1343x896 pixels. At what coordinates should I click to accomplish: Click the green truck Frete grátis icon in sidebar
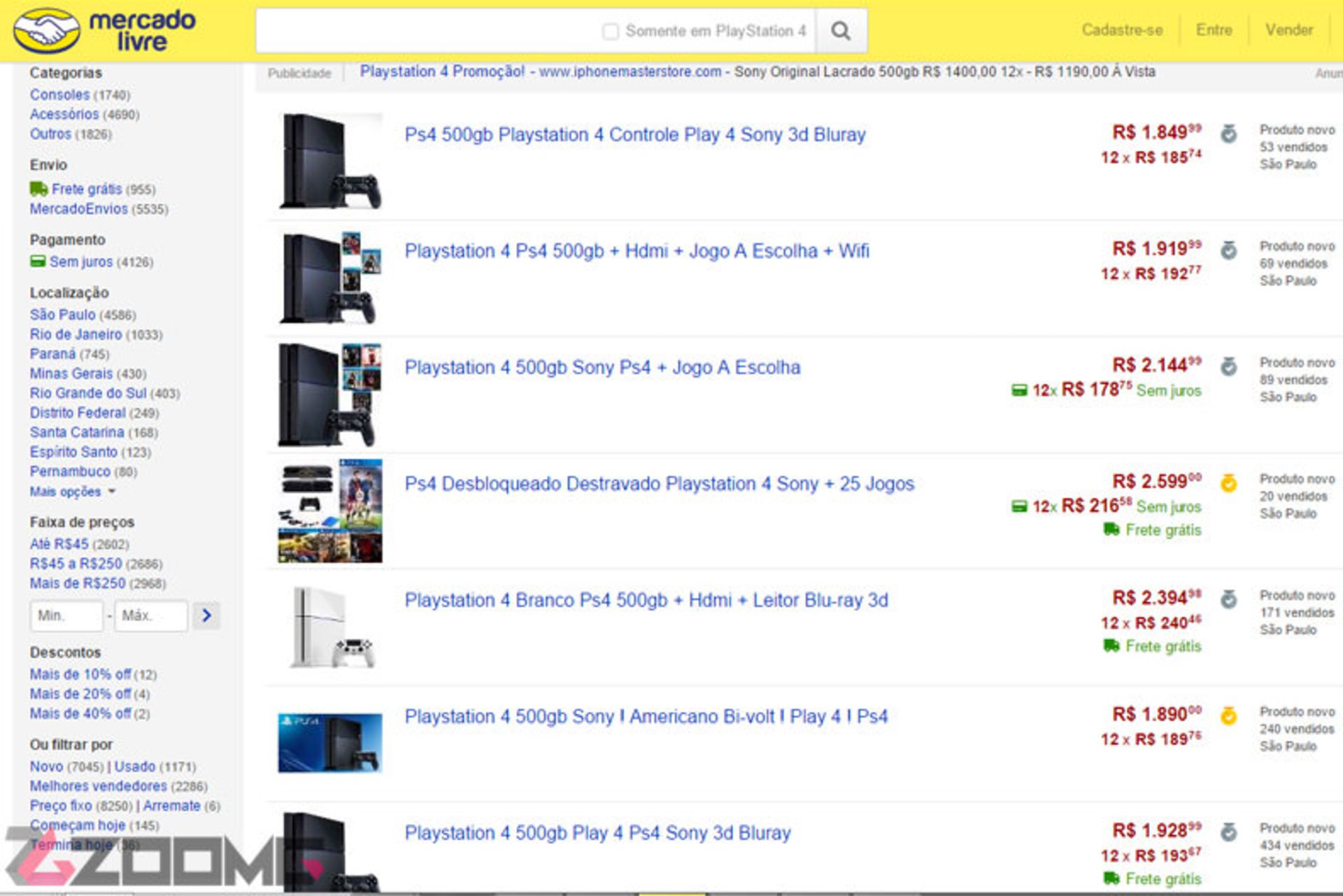38,189
